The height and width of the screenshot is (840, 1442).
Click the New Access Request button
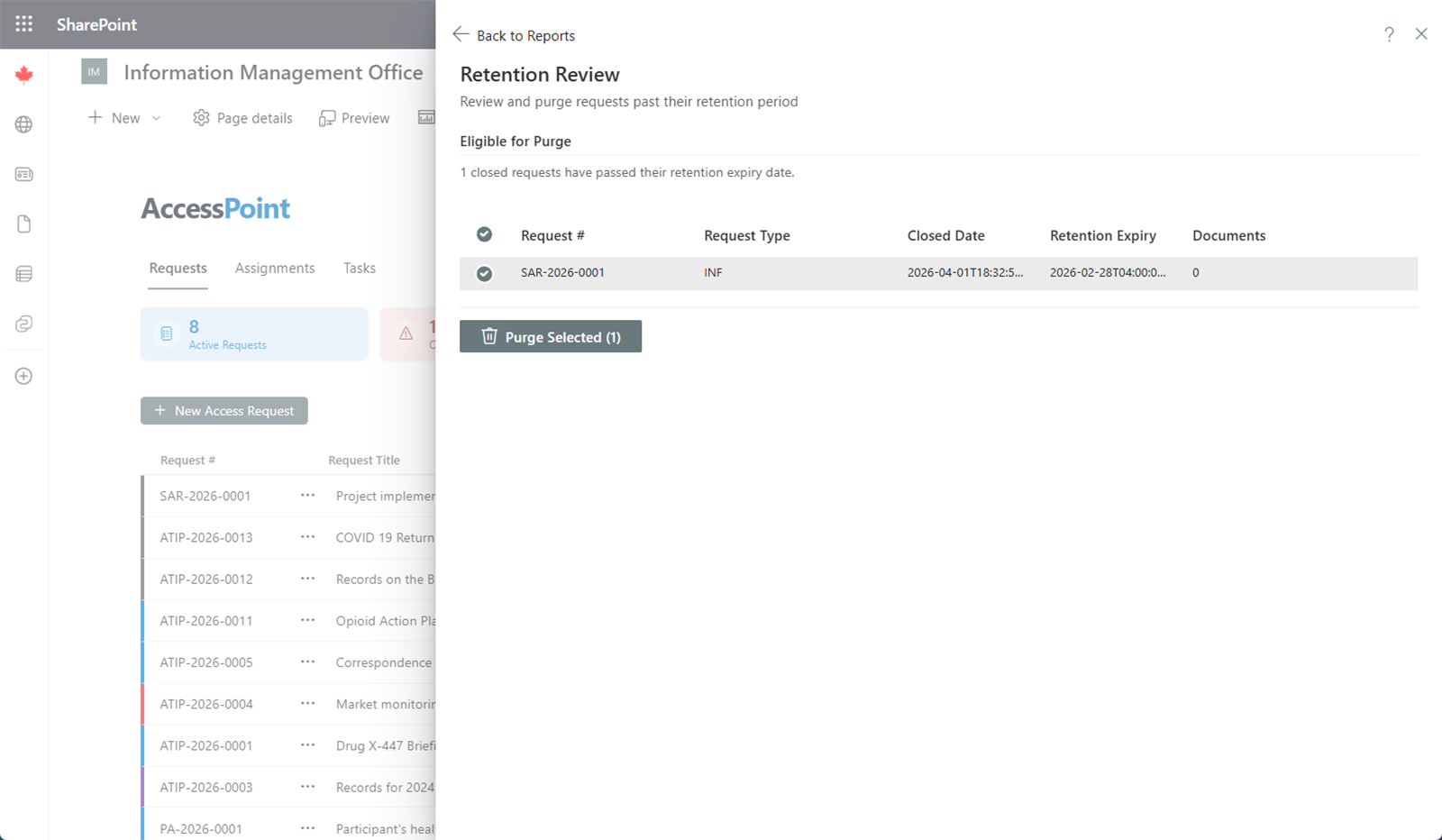tap(224, 410)
